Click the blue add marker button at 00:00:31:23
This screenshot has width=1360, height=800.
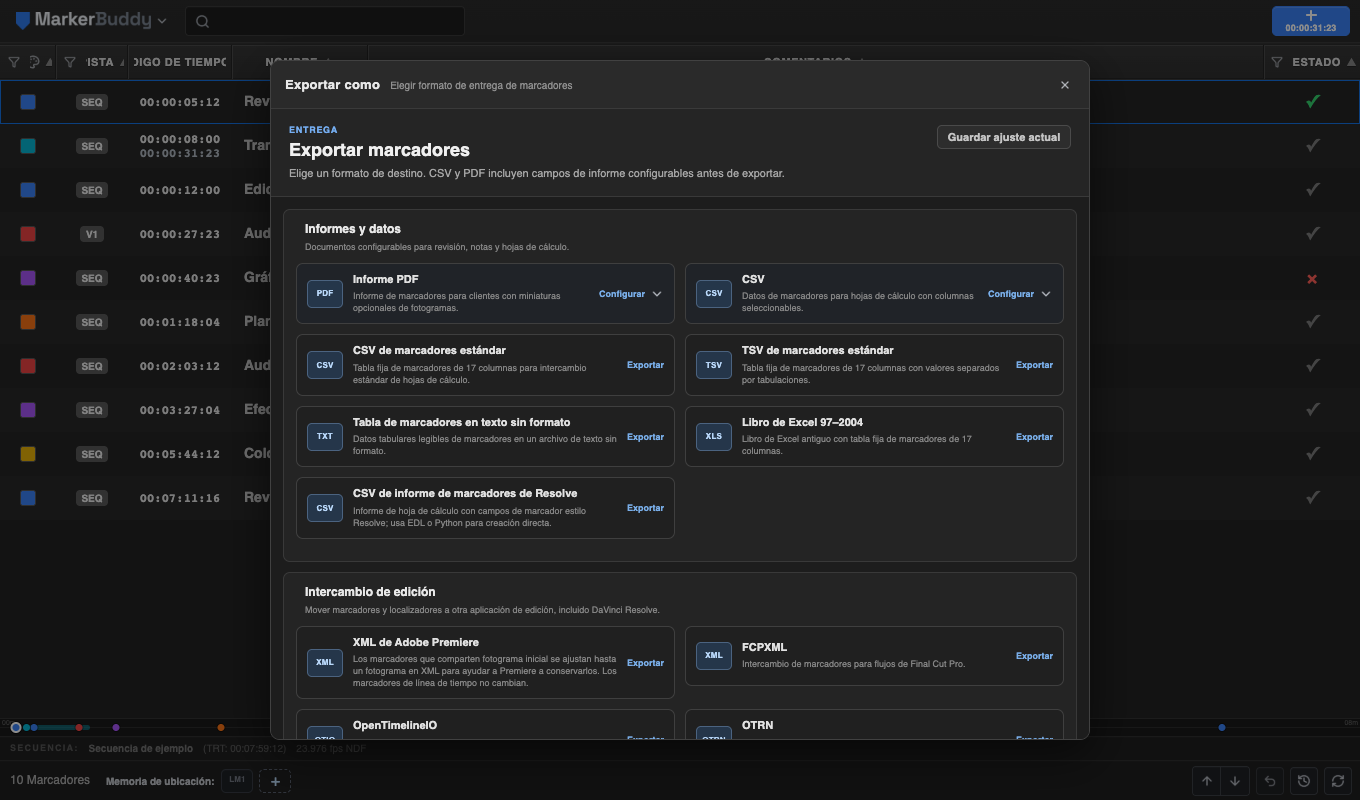[x=1311, y=21]
